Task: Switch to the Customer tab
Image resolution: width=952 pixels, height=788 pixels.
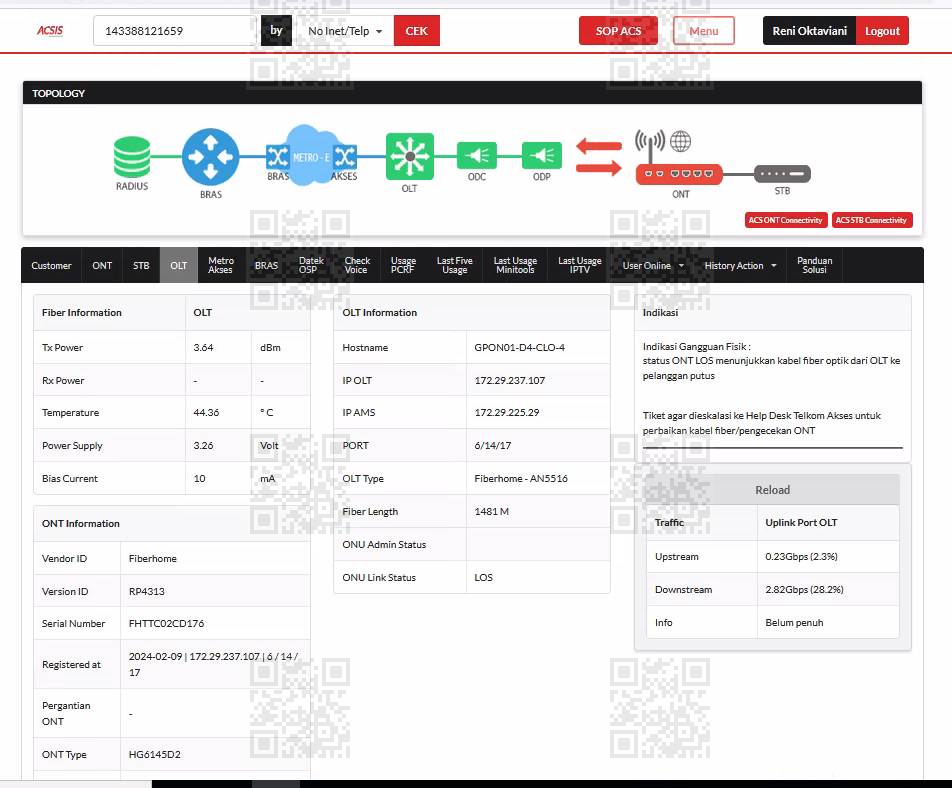Action: (x=51, y=265)
